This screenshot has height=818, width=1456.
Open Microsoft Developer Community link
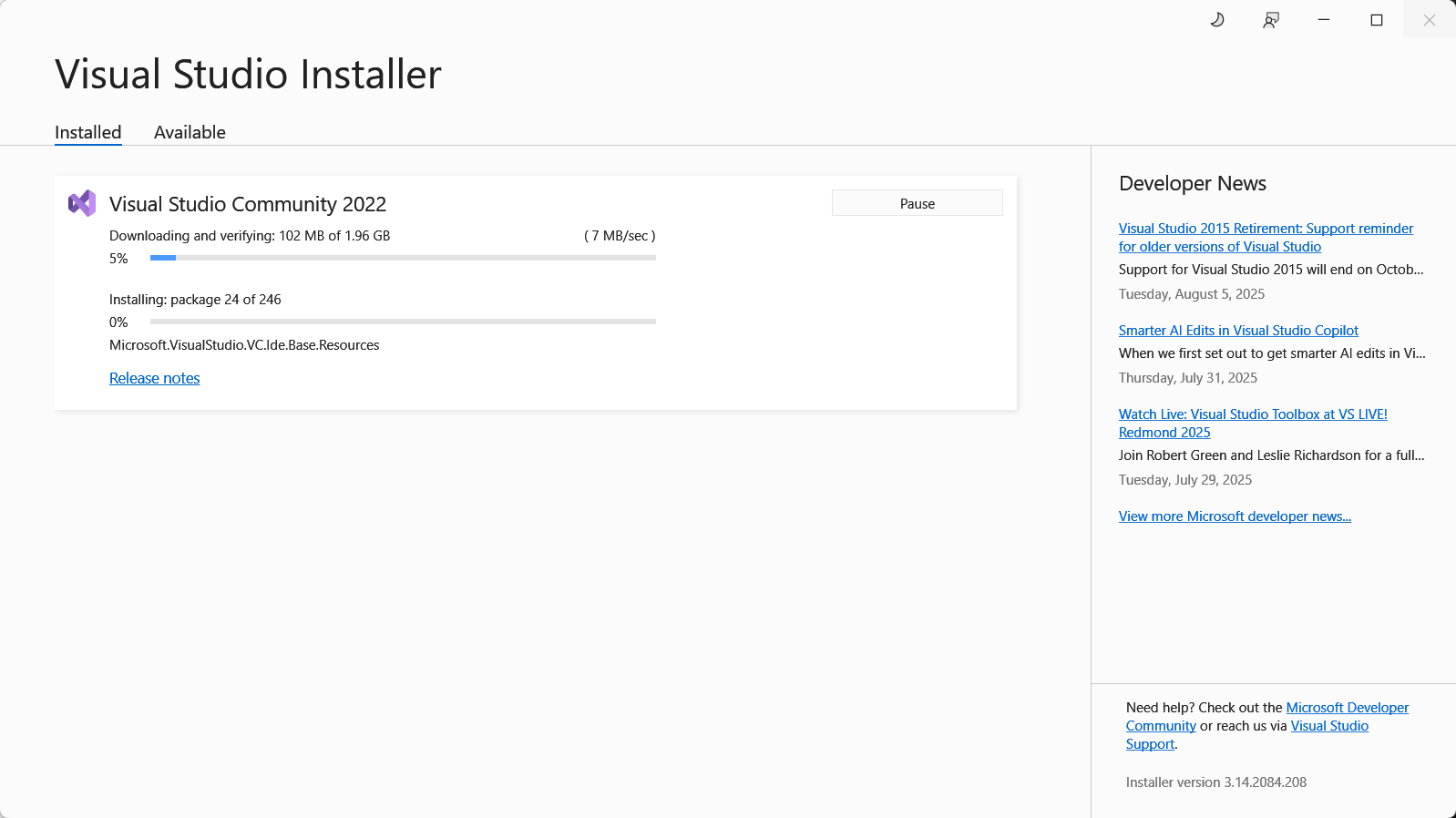coord(1347,708)
